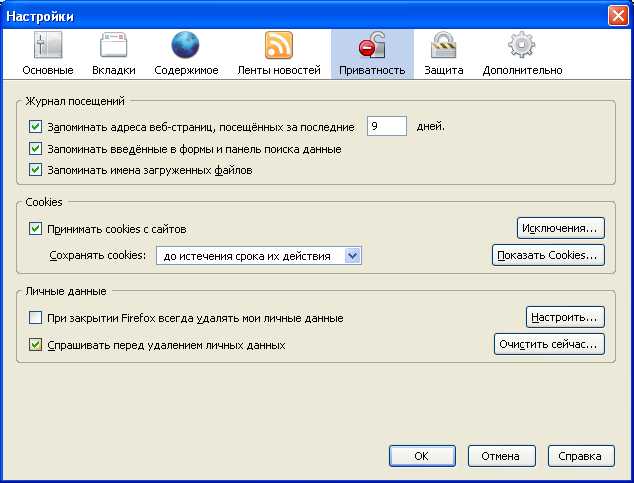The width and height of the screenshot is (634, 483).
Task: Enable deleting personal data when Firefox closes
Action: (36, 318)
